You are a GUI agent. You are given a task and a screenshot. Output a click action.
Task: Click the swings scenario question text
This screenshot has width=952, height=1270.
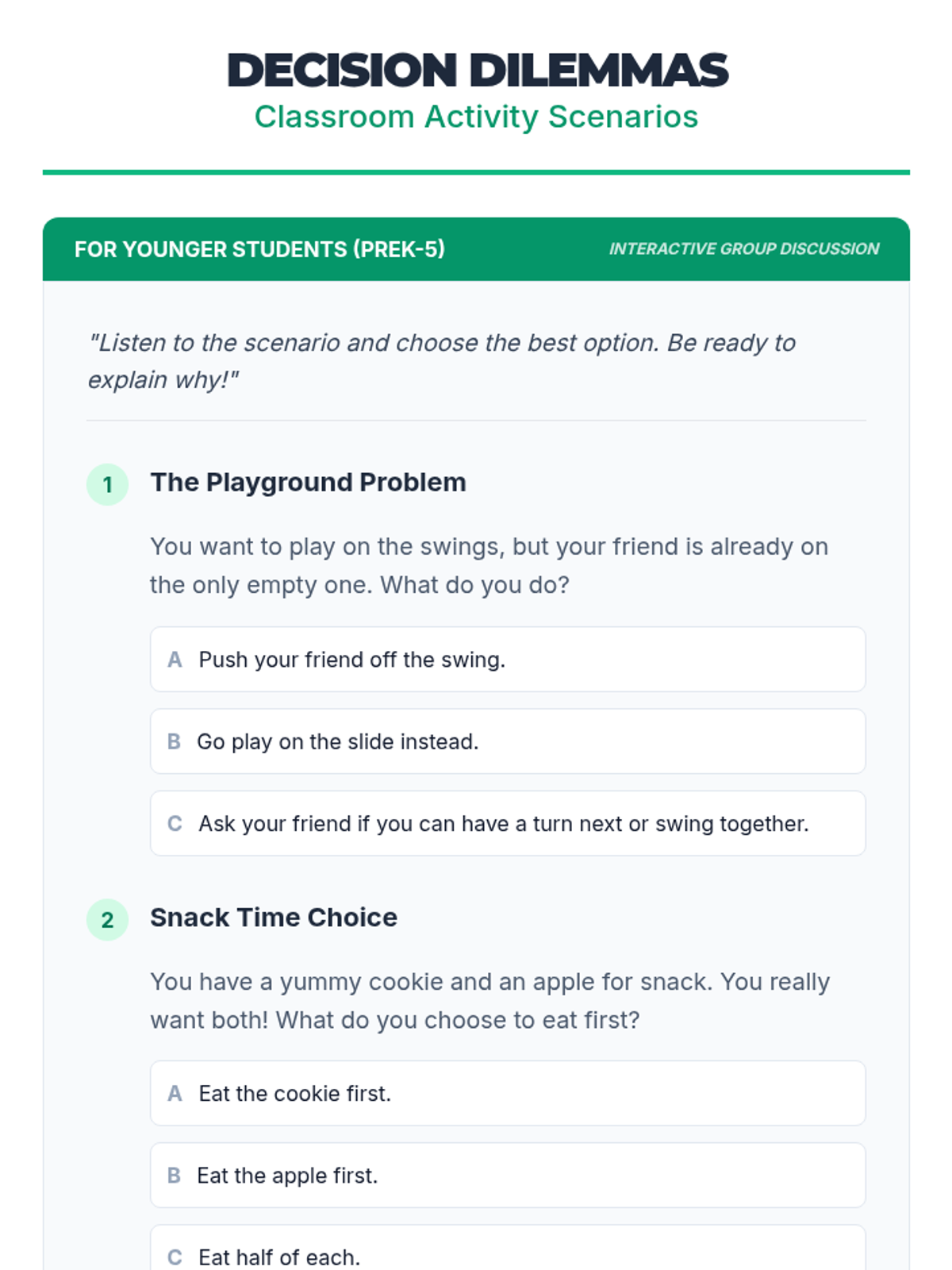click(x=489, y=565)
